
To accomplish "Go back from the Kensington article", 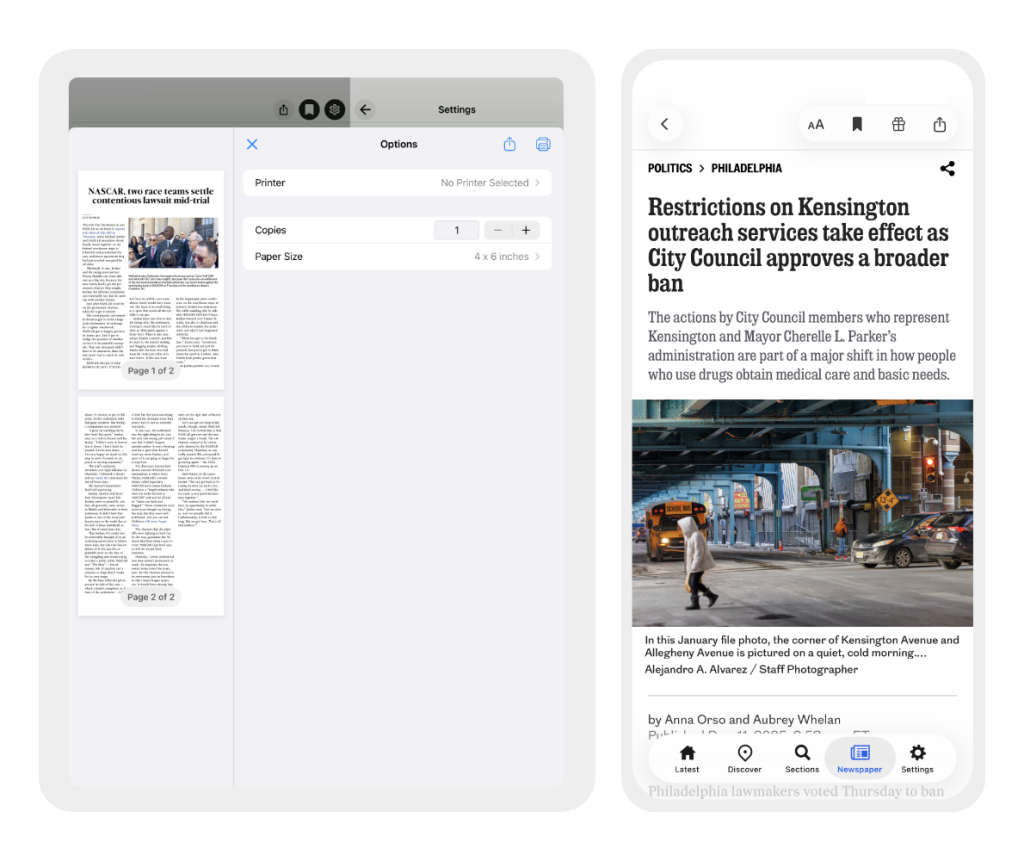I will coord(665,125).
